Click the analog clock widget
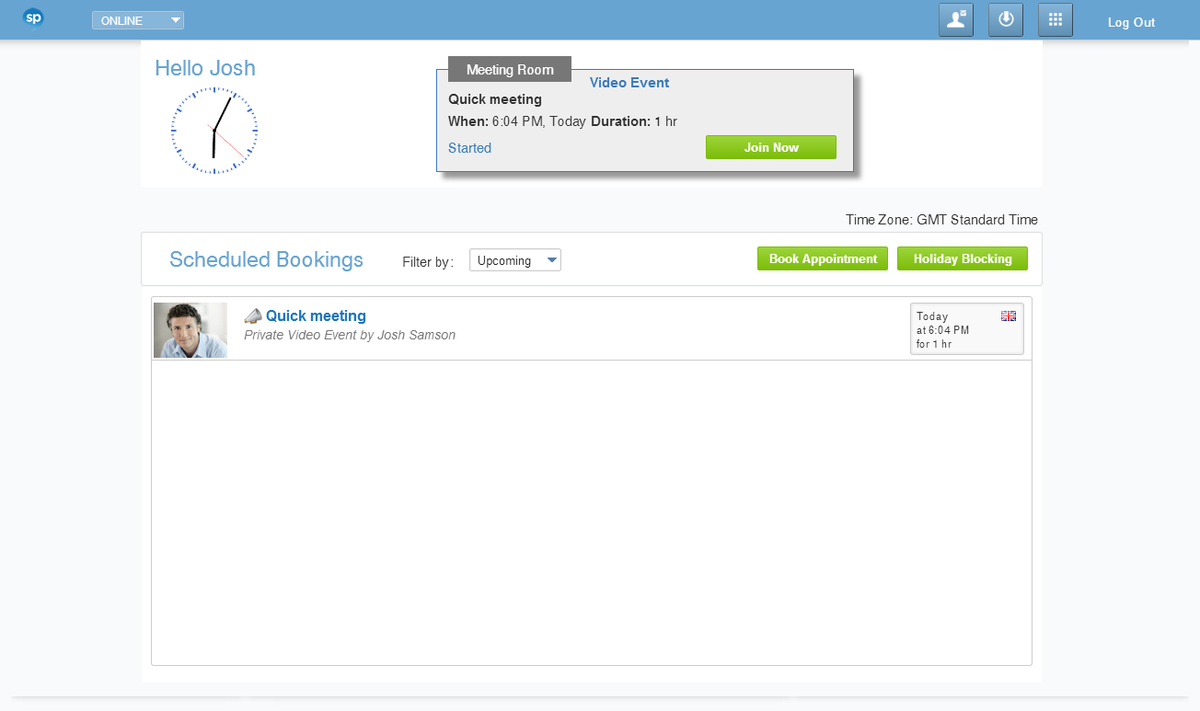 214,130
